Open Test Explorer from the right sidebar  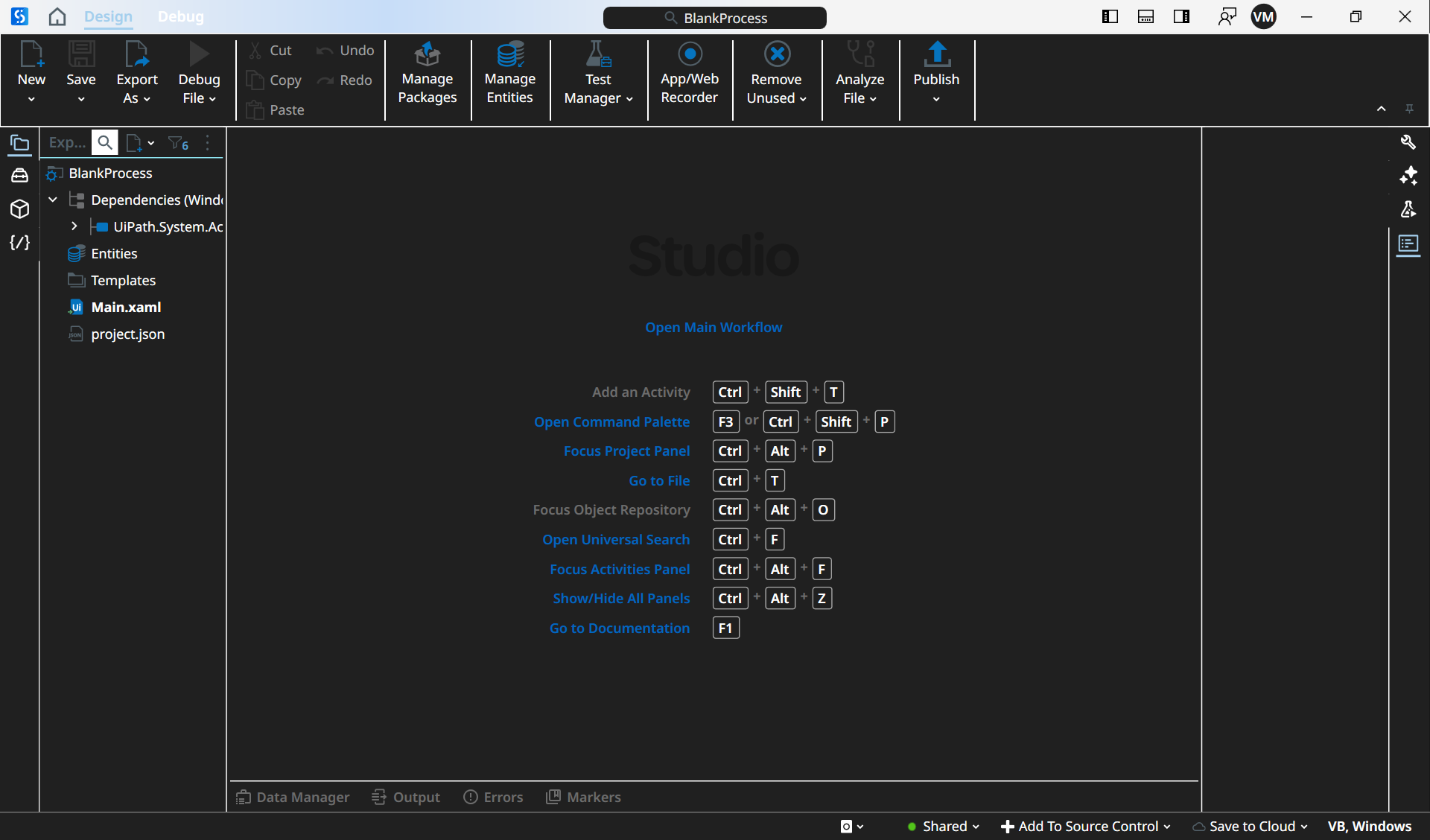click(x=1408, y=209)
